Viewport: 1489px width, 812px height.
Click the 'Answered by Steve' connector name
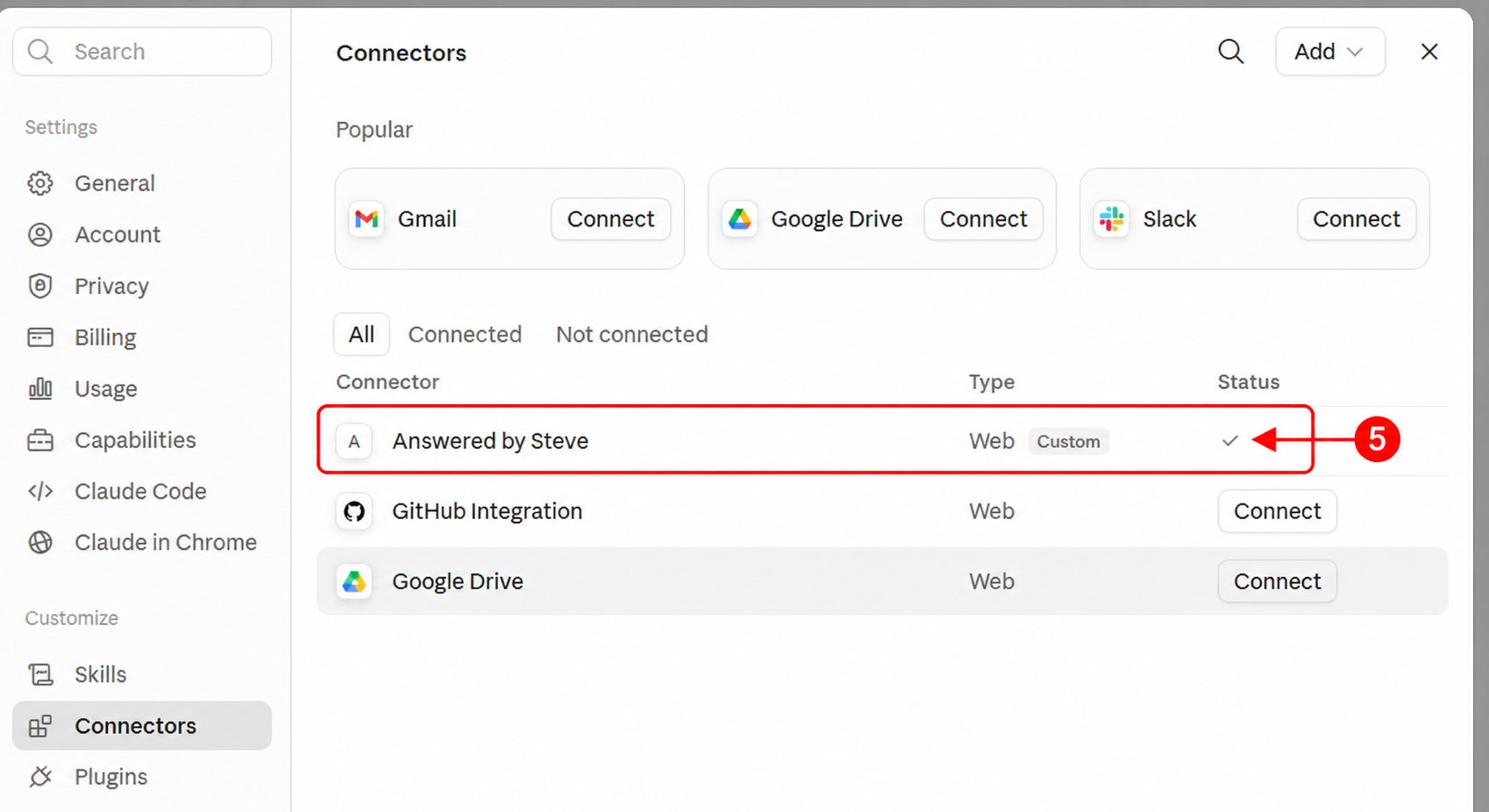coord(490,441)
